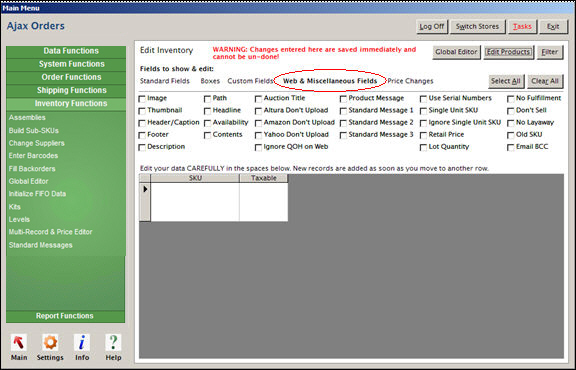The height and width of the screenshot is (370, 576).
Task: Tick the Don't Sell checkbox
Action: 511,111
